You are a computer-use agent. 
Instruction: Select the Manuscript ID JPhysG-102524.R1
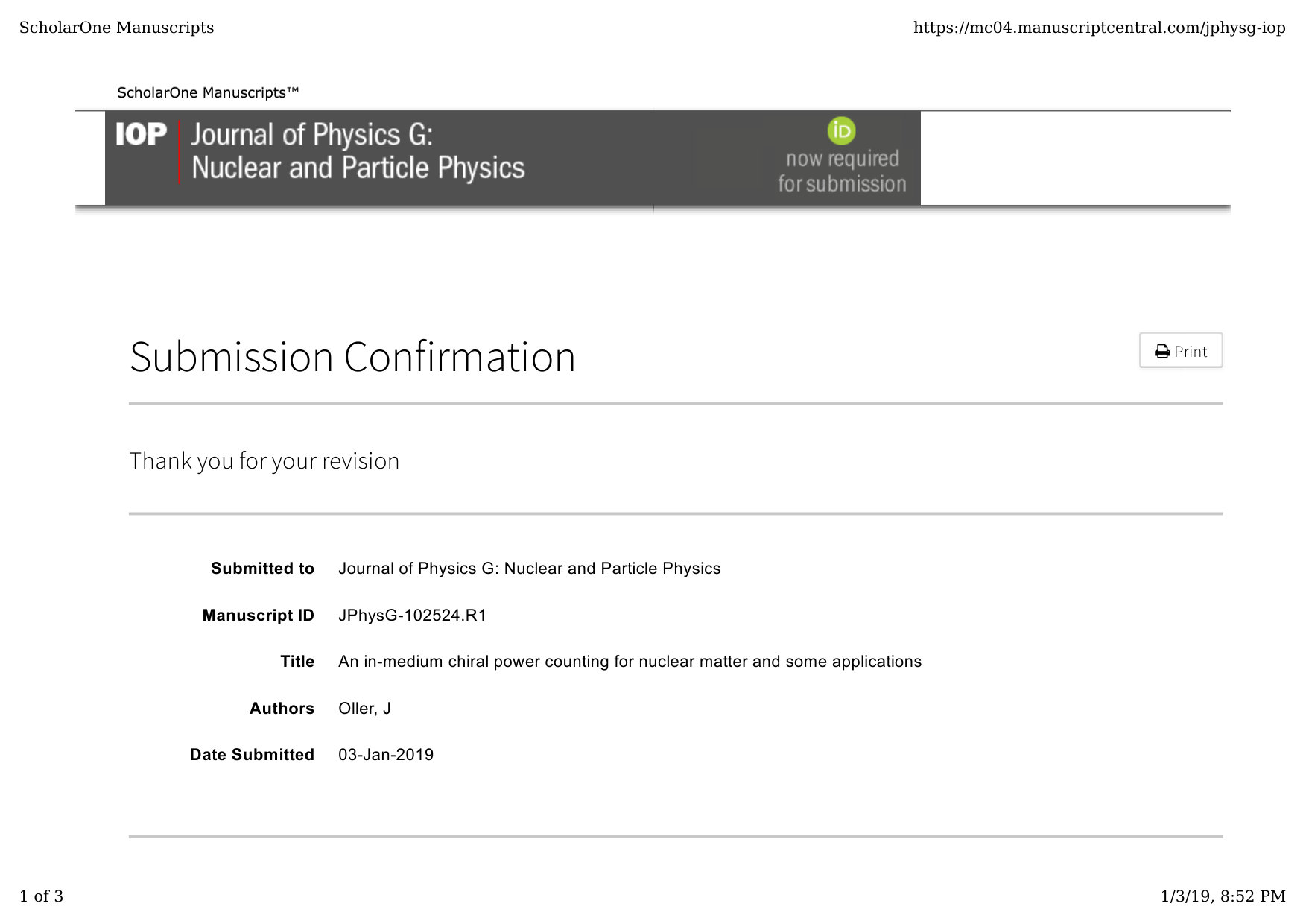(x=412, y=616)
